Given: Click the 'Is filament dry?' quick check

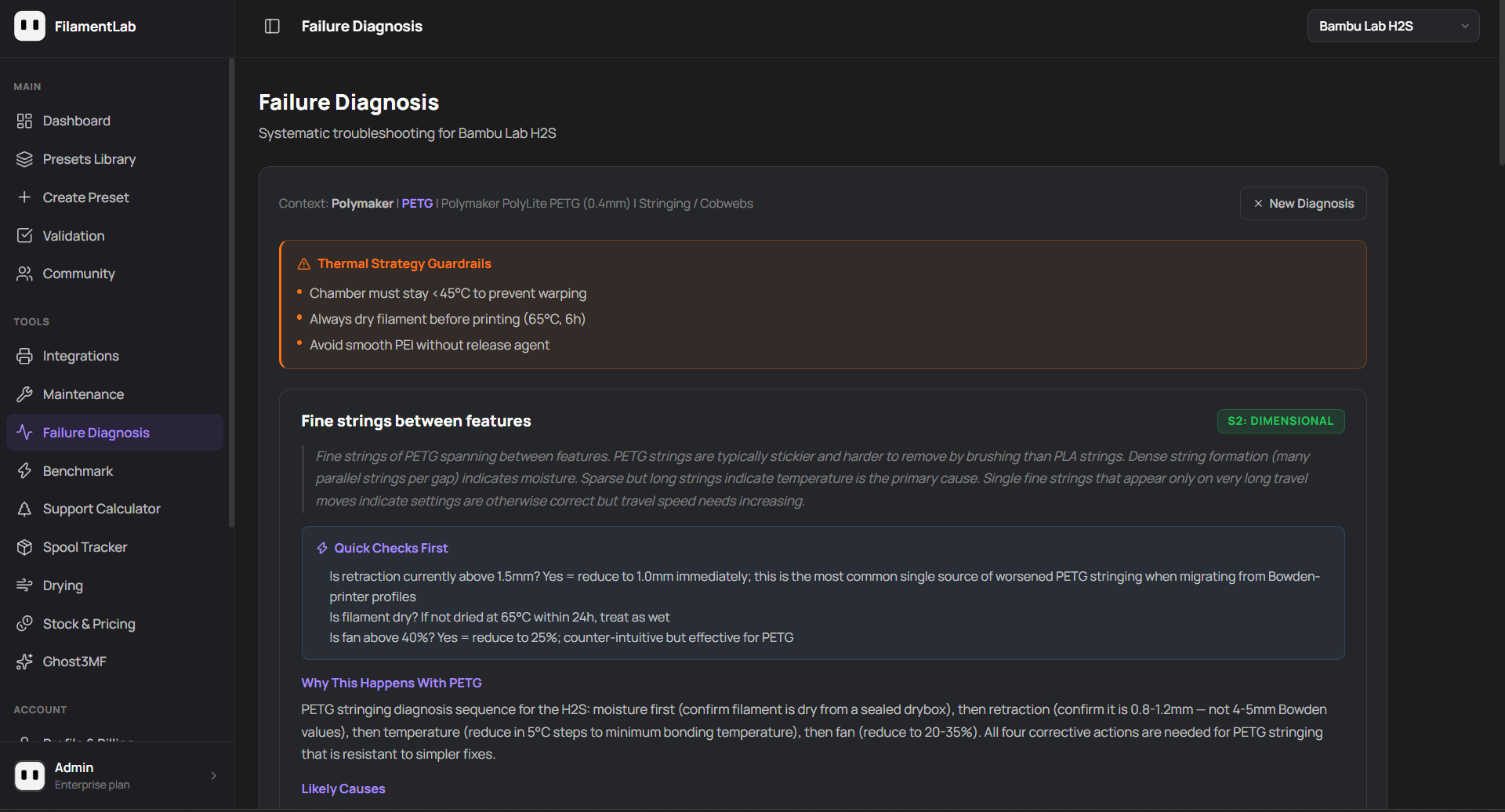Looking at the screenshot, I should [x=499, y=618].
